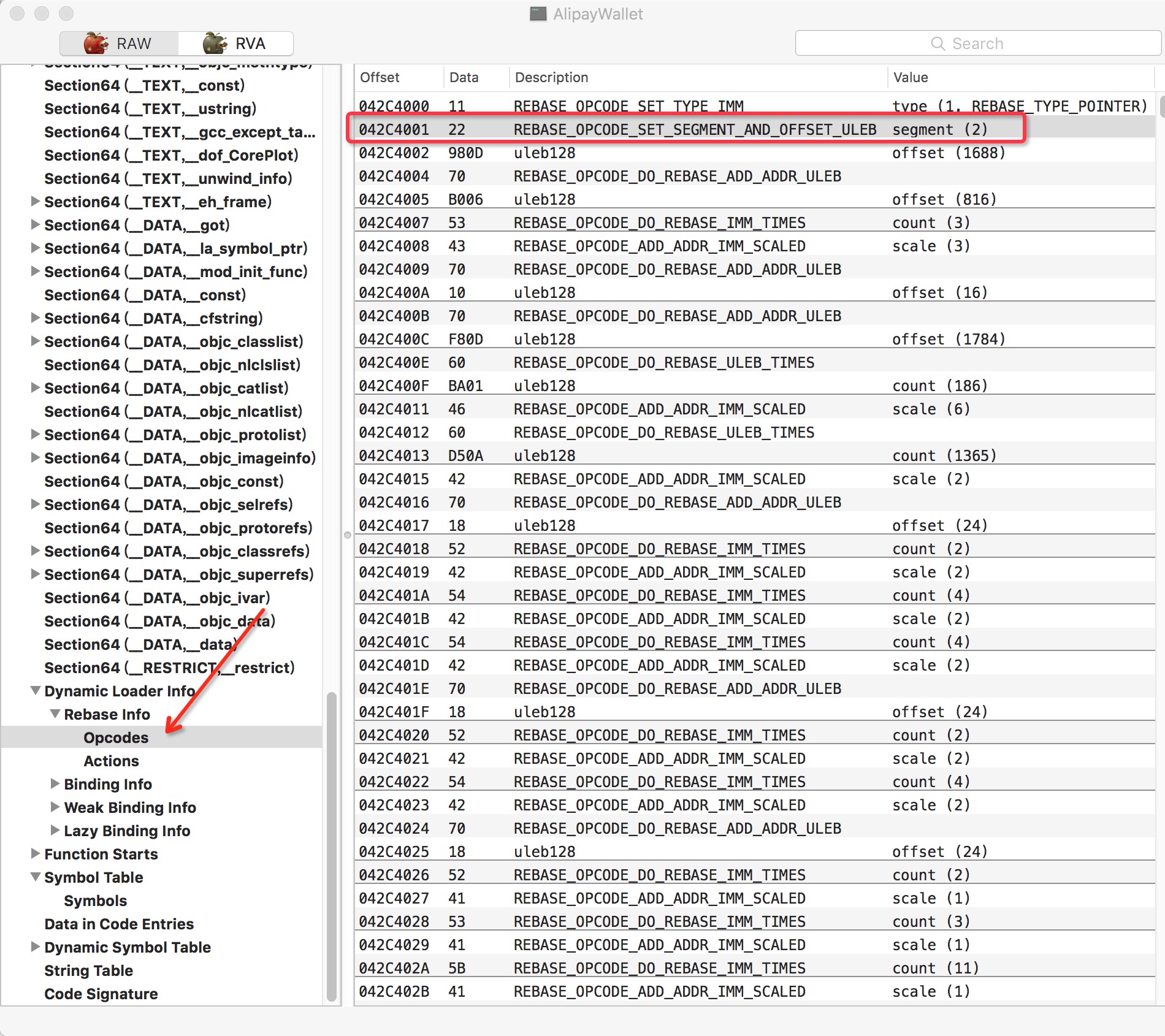Open the String Table entry
The height and width of the screenshot is (1036, 1165).
click(88, 970)
